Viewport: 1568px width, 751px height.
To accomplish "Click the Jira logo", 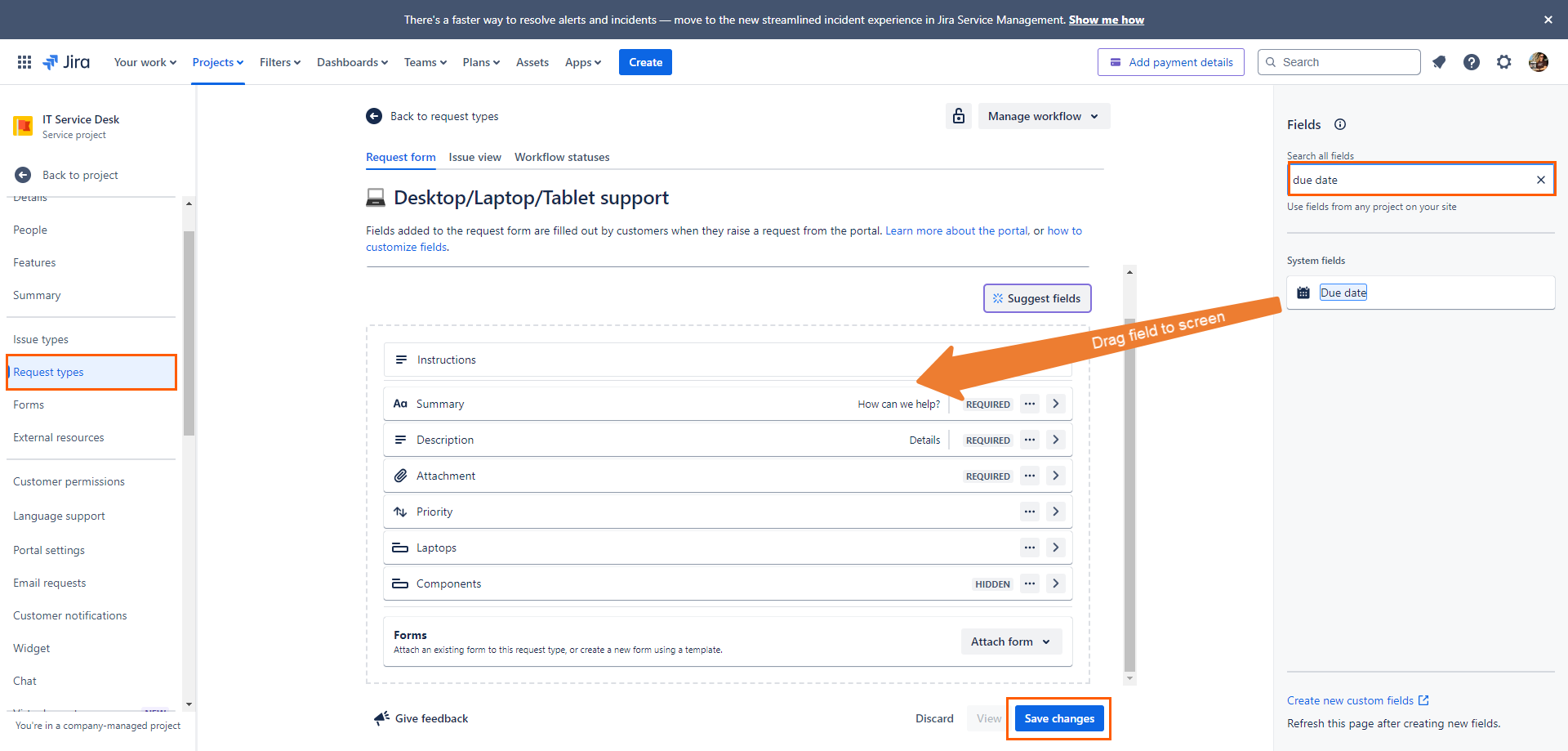I will pos(66,61).
